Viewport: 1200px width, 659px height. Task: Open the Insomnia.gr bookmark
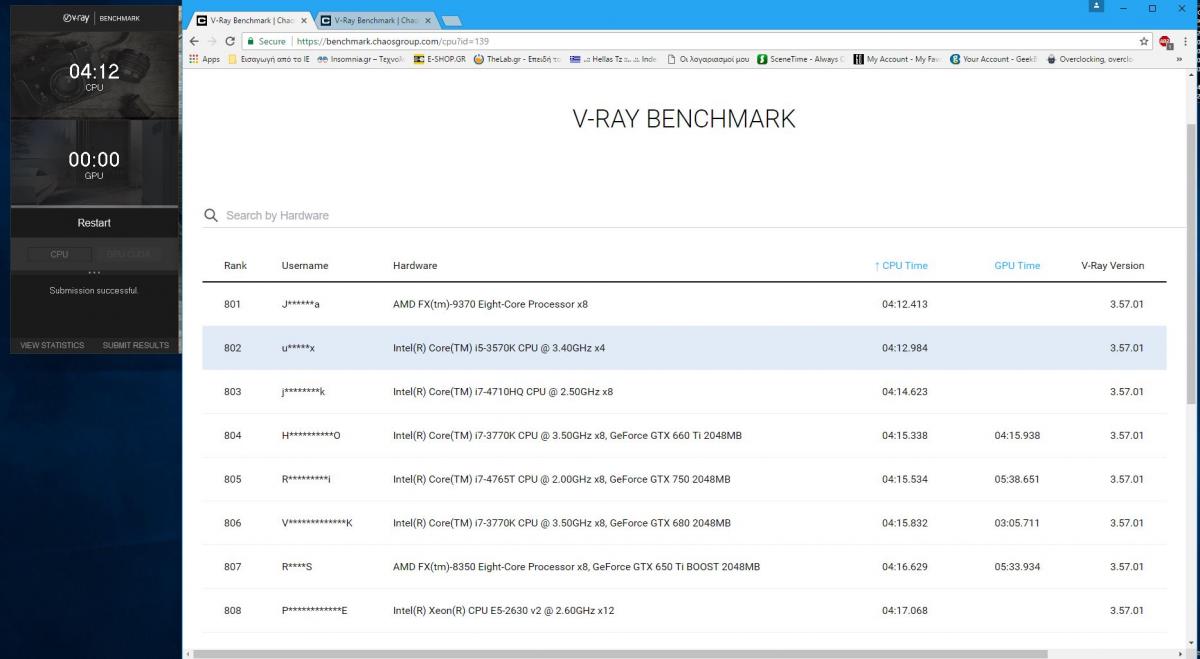click(362, 59)
